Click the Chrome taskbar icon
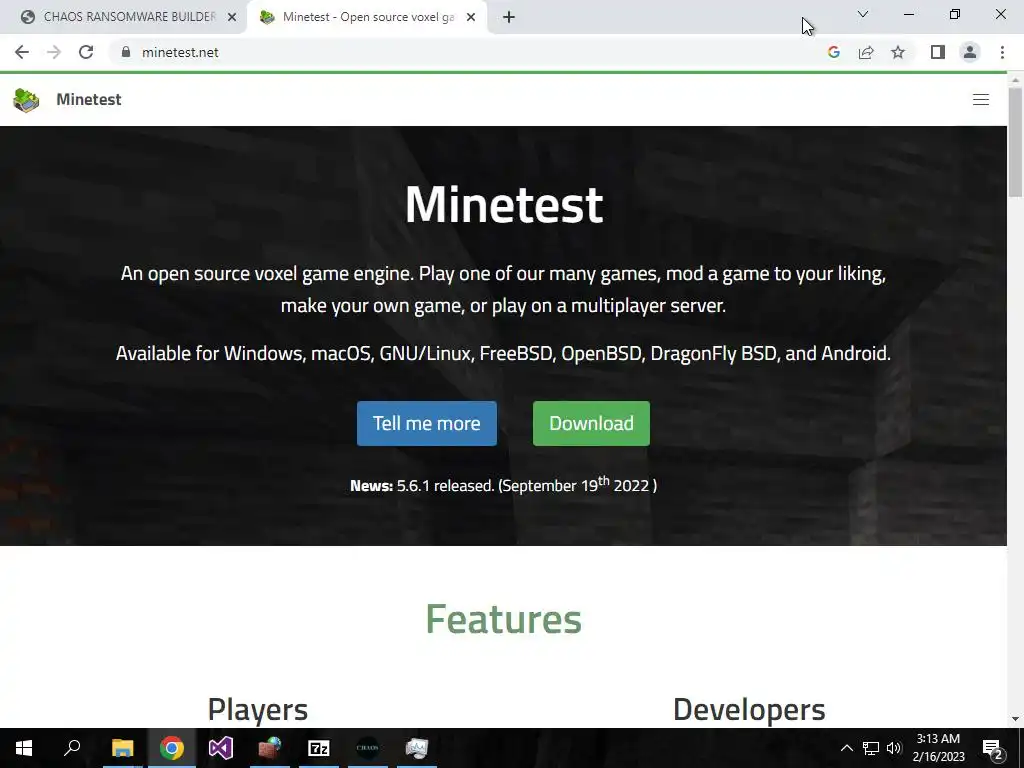 [x=172, y=748]
